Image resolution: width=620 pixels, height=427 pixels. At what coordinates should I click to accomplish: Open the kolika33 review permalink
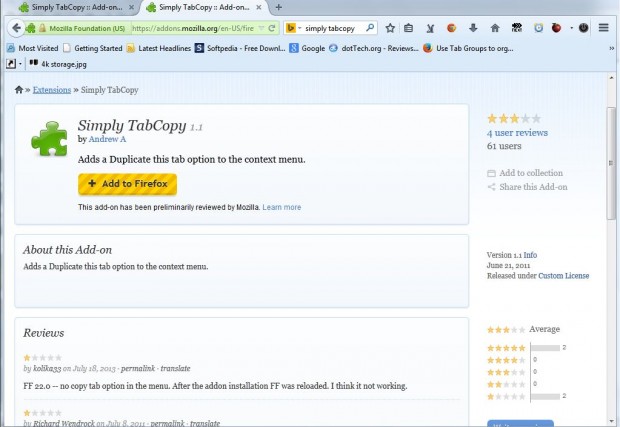[138, 368]
